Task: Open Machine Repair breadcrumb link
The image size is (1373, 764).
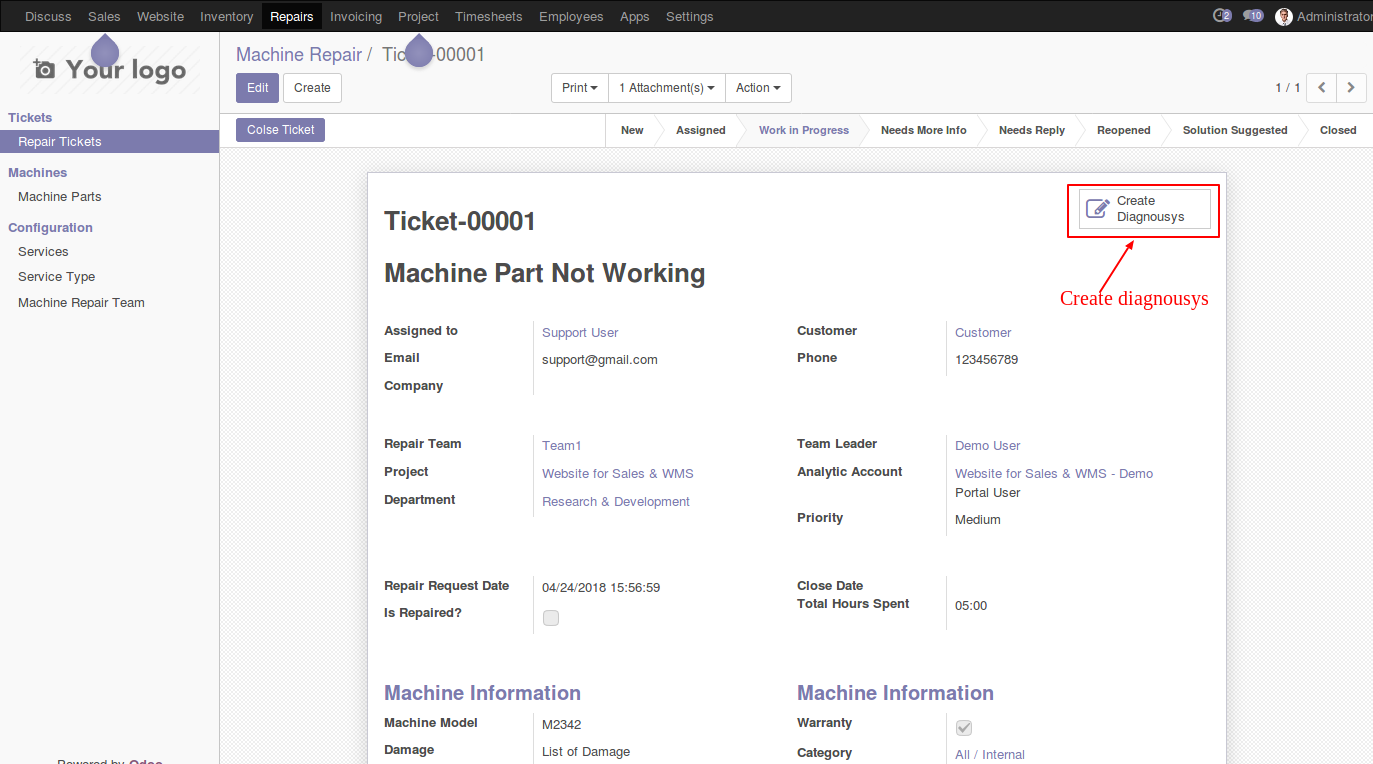Action: click(x=299, y=55)
